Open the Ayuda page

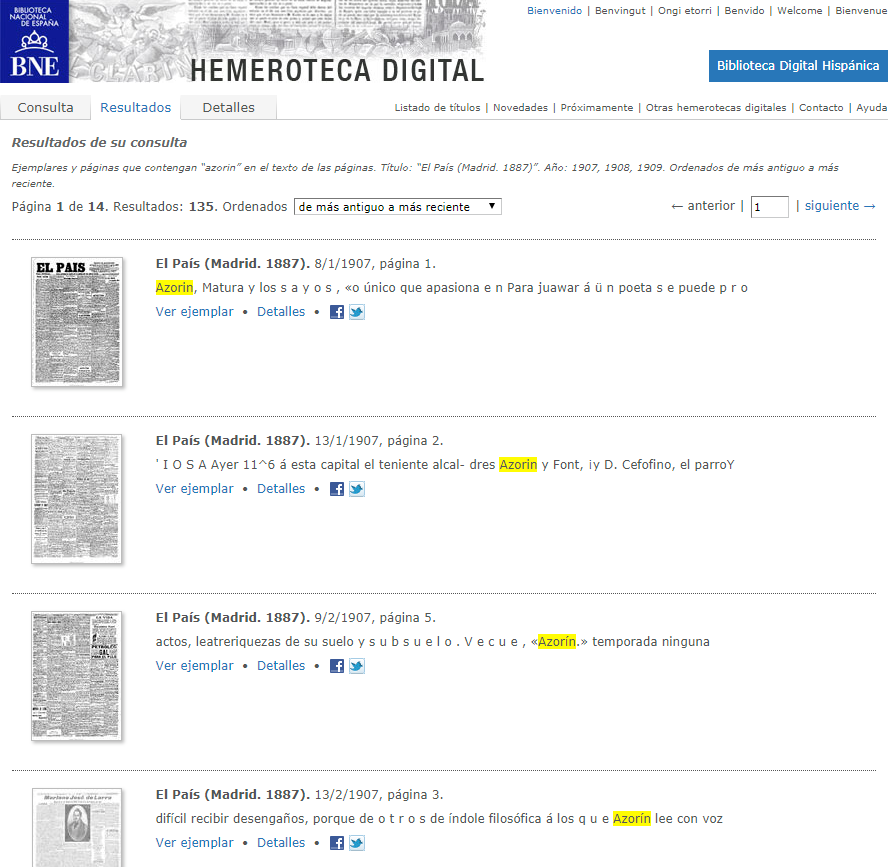872,108
